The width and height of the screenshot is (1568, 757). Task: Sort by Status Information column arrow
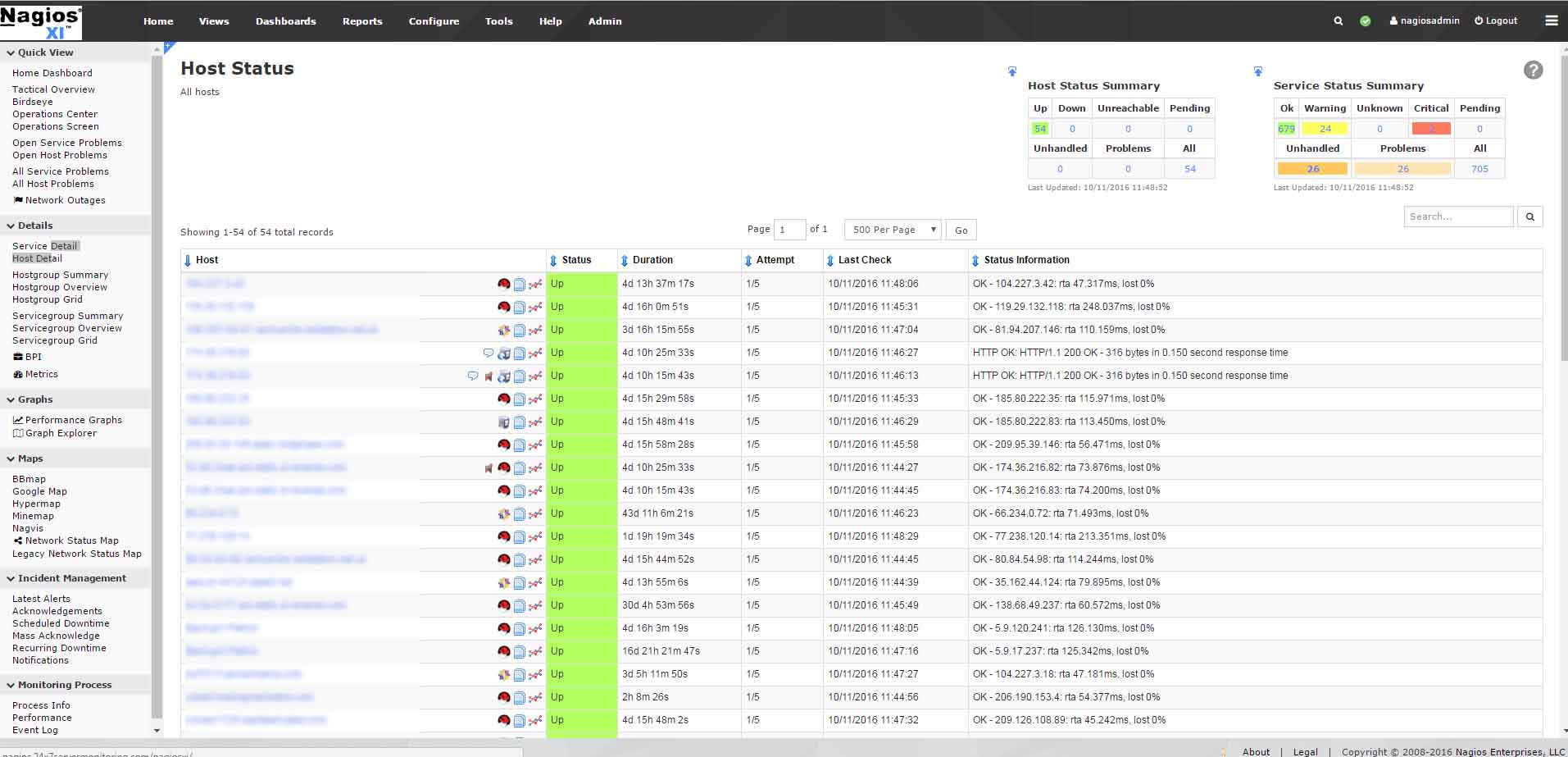tap(975, 260)
